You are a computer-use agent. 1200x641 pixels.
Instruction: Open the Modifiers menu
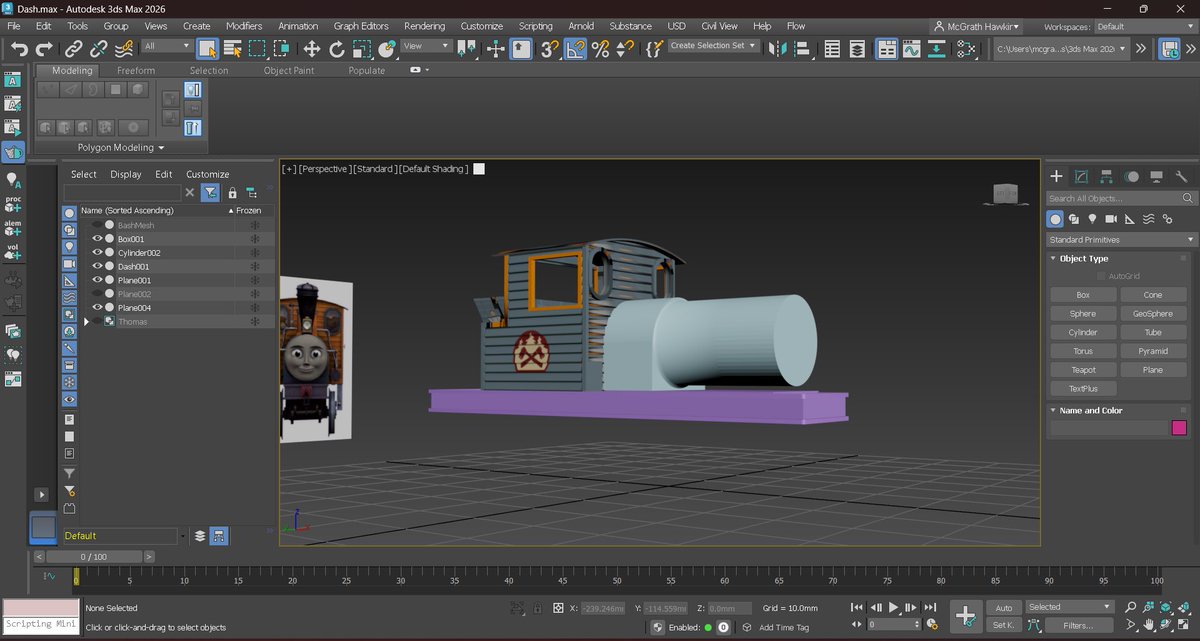(x=244, y=26)
